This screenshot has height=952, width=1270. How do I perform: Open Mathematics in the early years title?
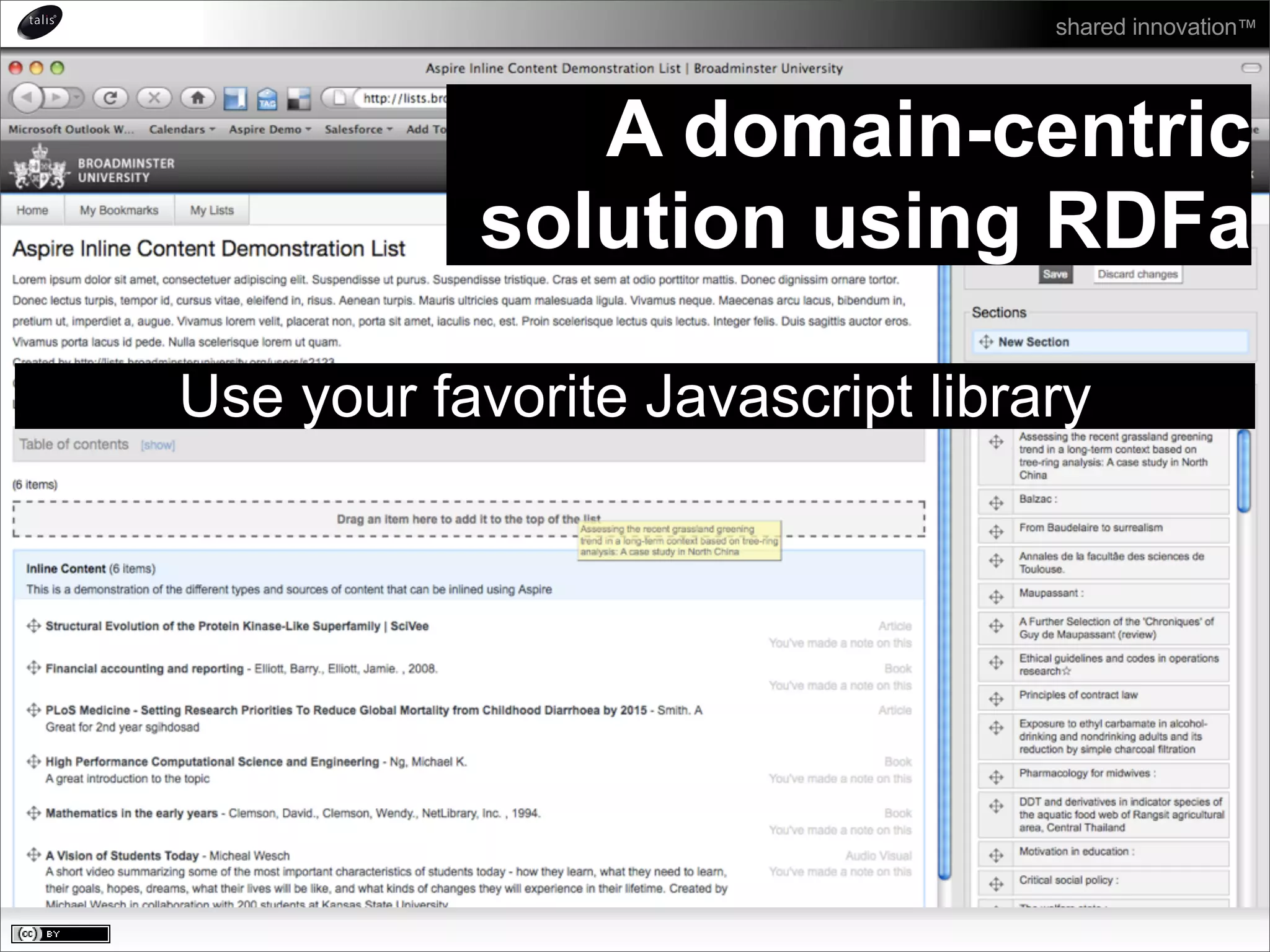click(131, 813)
